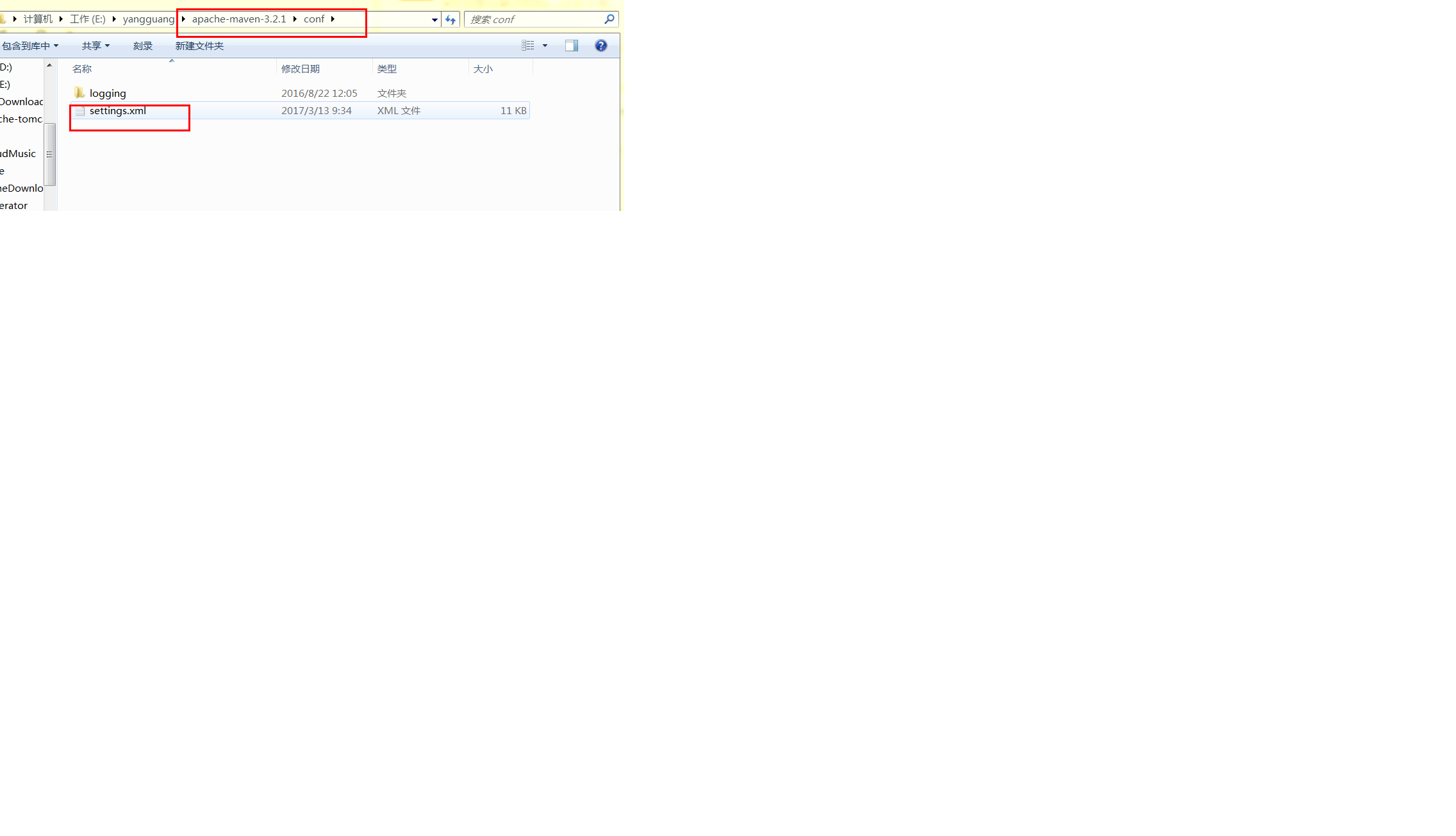Open the 共享 dropdown menu
Image resolution: width=1456 pixels, height=836 pixels.
click(x=95, y=46)
